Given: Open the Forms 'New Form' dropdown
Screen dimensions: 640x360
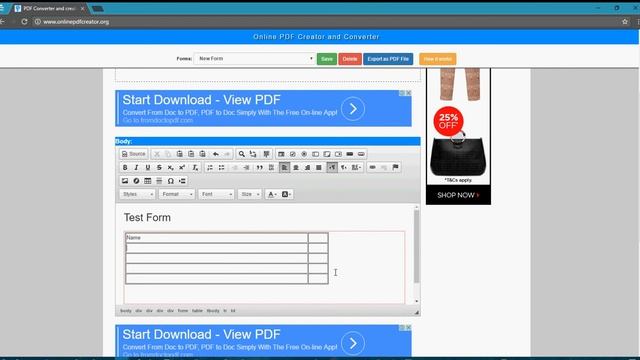Looking at the screenshot, I should [254, 59].
